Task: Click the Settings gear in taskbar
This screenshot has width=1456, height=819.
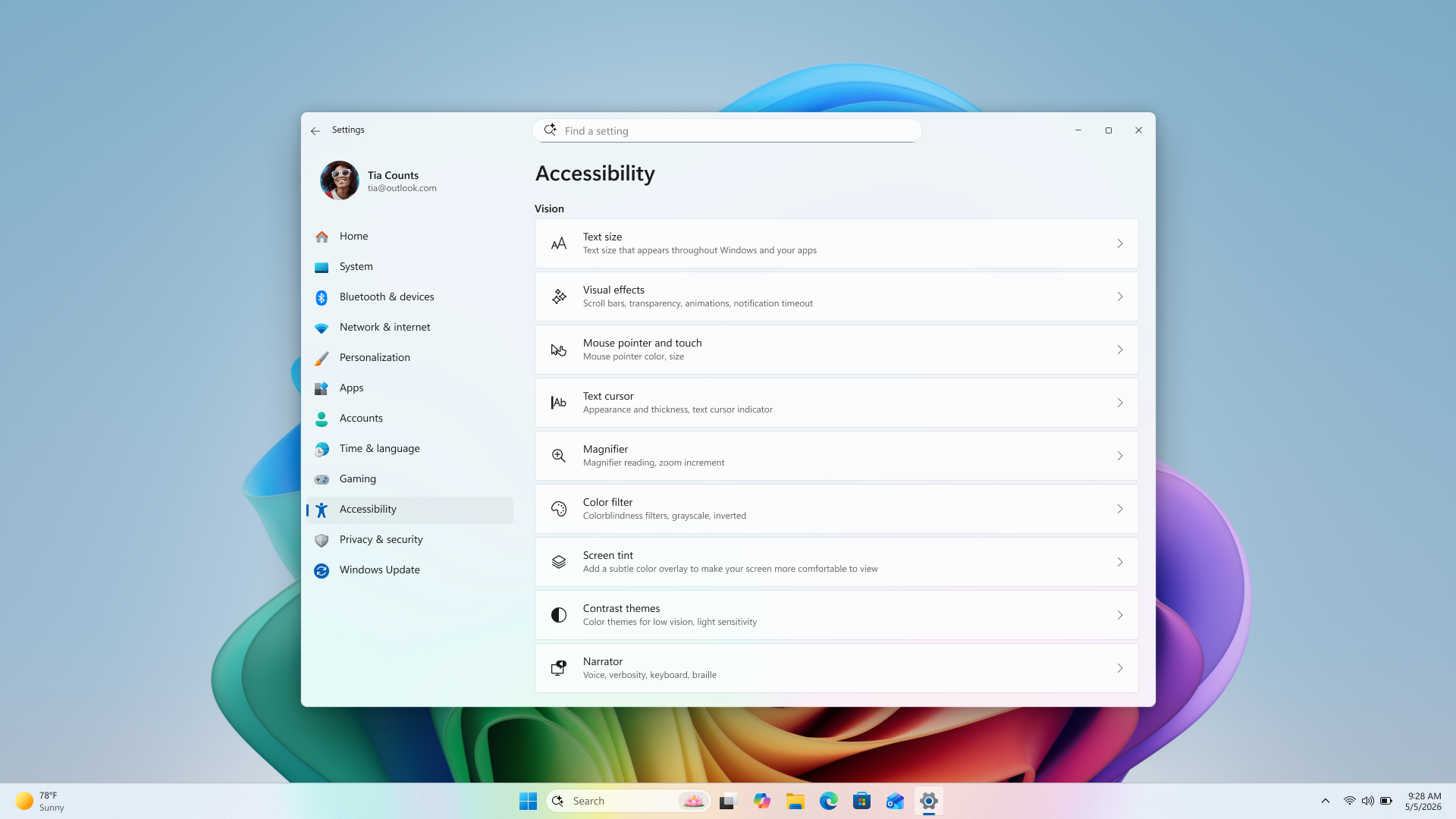Action: coord(929,801)
